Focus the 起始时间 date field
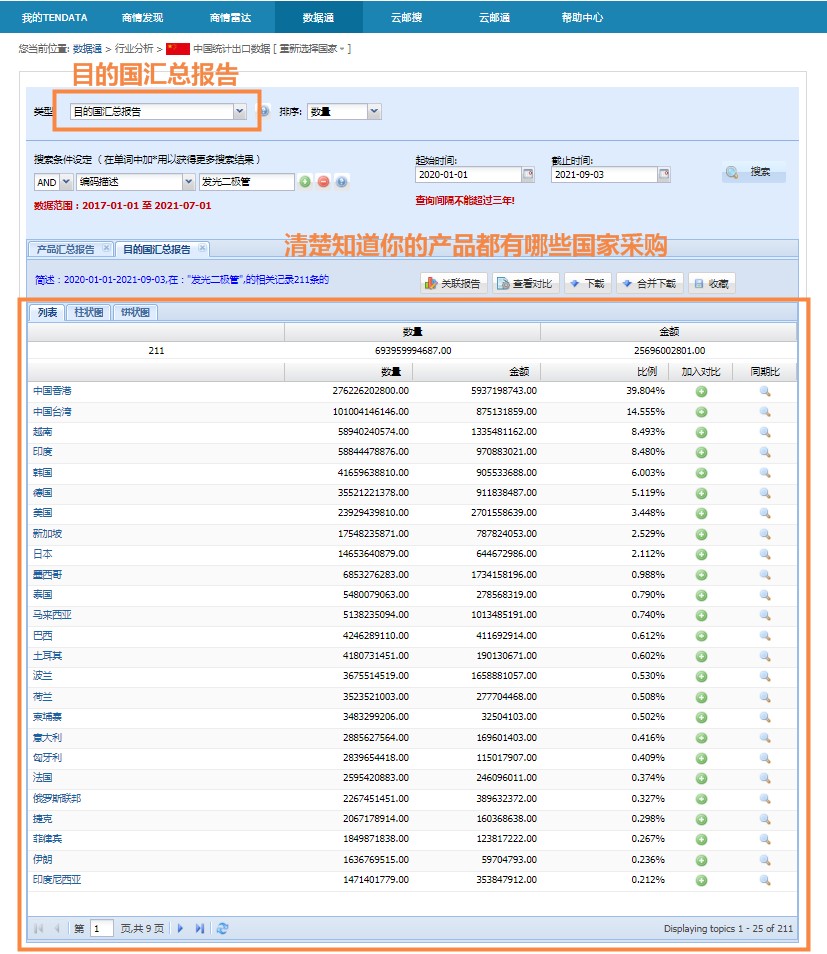This screenshot has height=954, width=827. [469, 175]
